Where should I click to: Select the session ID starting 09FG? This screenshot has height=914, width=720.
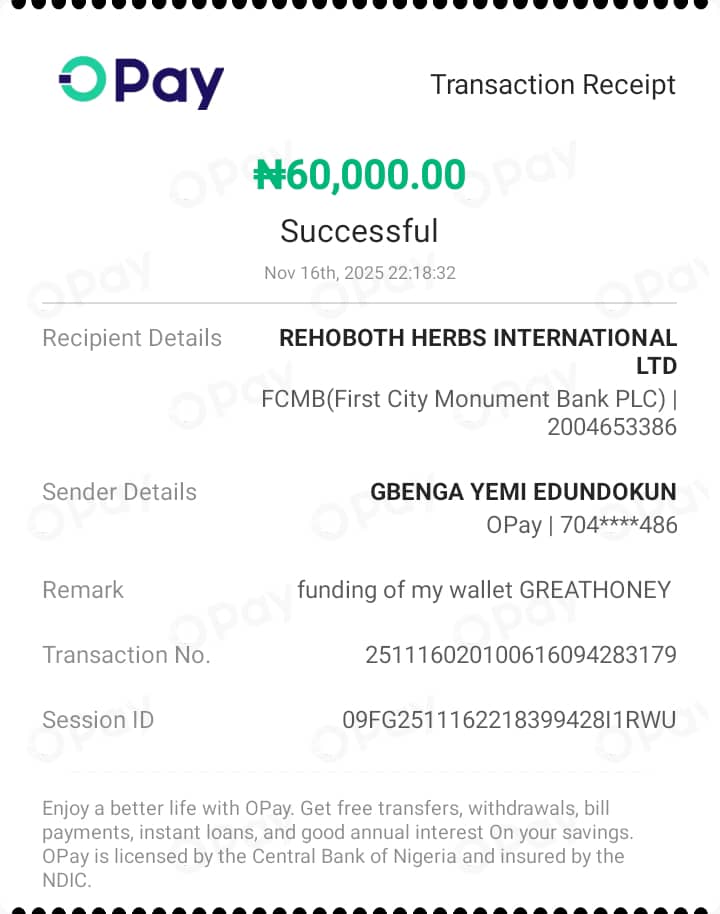509,720
